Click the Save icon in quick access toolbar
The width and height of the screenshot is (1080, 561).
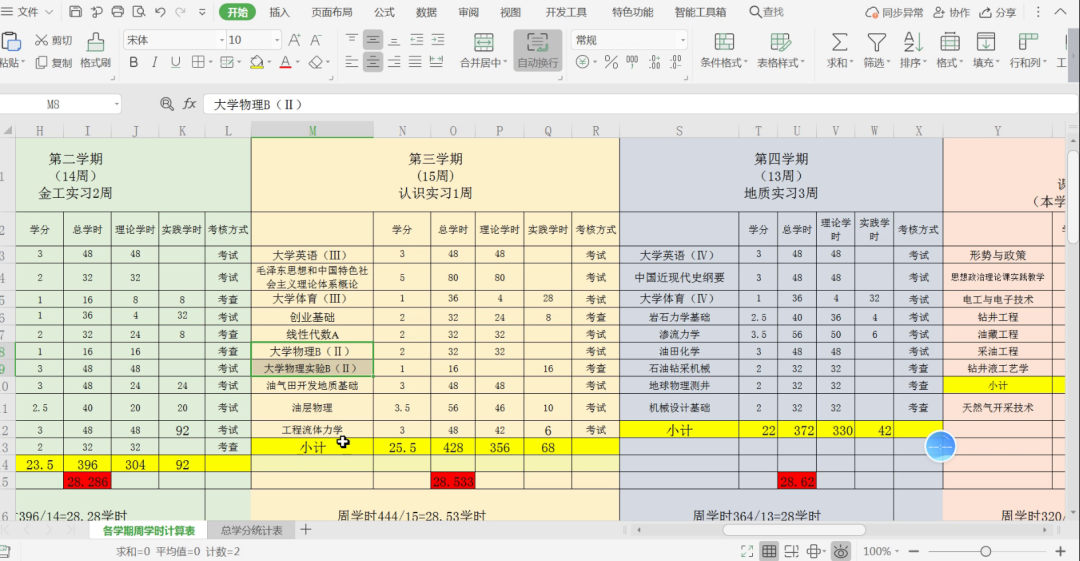(x=76, y=12)
